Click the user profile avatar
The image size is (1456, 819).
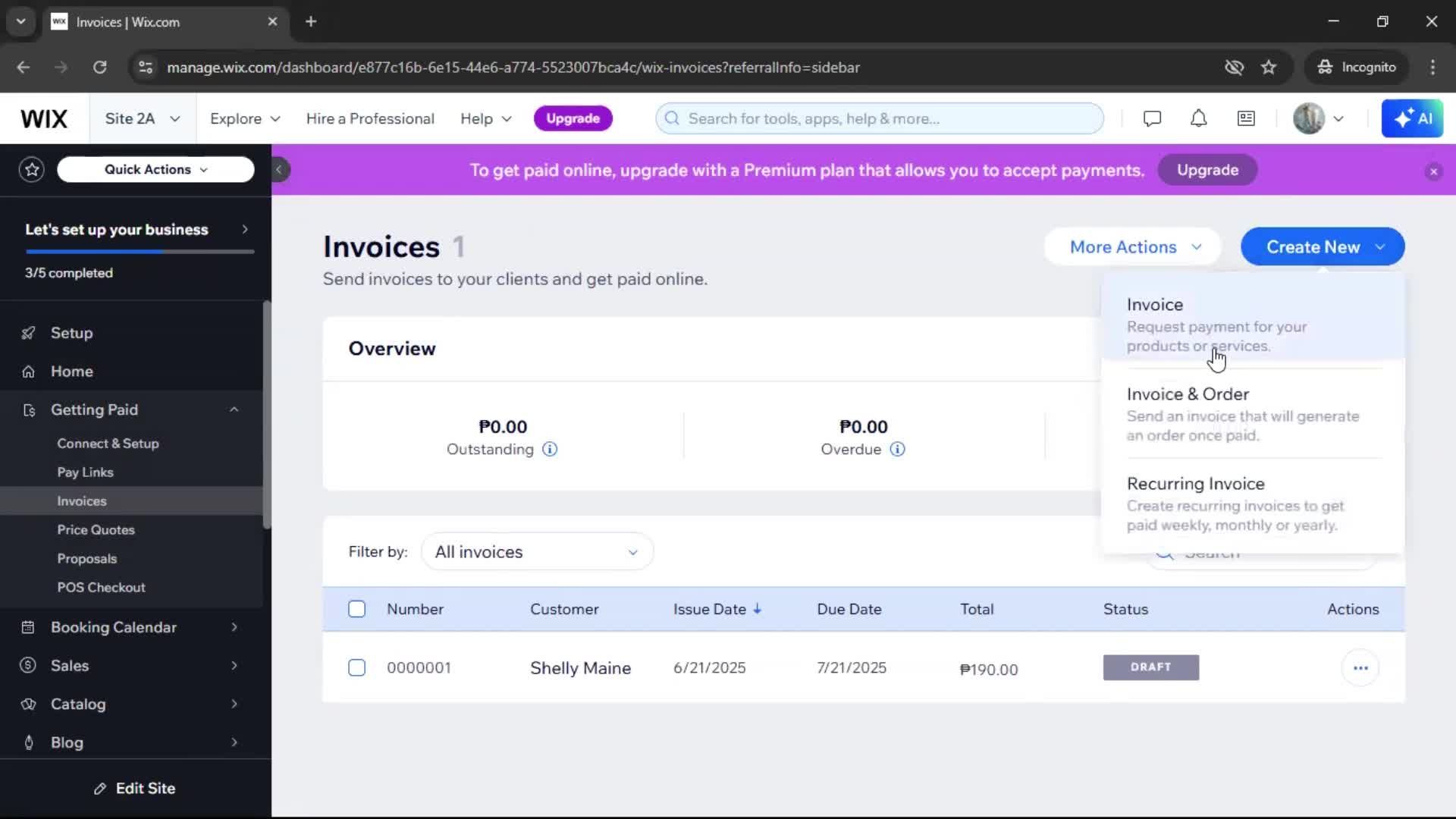pyautogui.click(x=1309, y=119)
